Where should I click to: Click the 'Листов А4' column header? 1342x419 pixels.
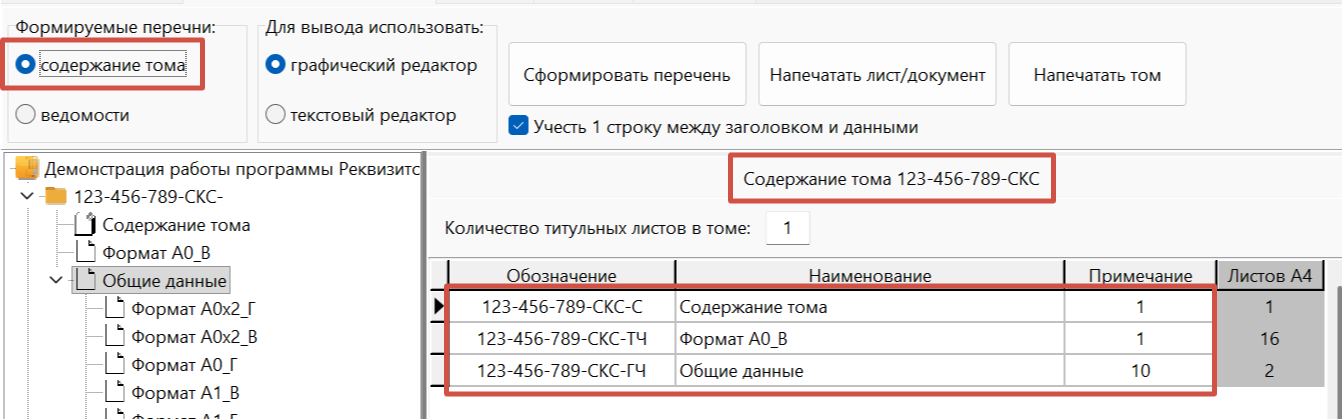point(1271,275)
